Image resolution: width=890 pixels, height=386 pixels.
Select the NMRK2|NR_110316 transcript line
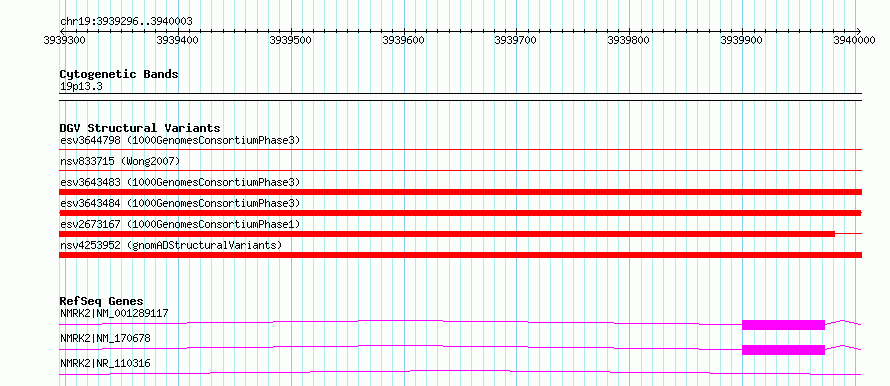pos(460,373)
